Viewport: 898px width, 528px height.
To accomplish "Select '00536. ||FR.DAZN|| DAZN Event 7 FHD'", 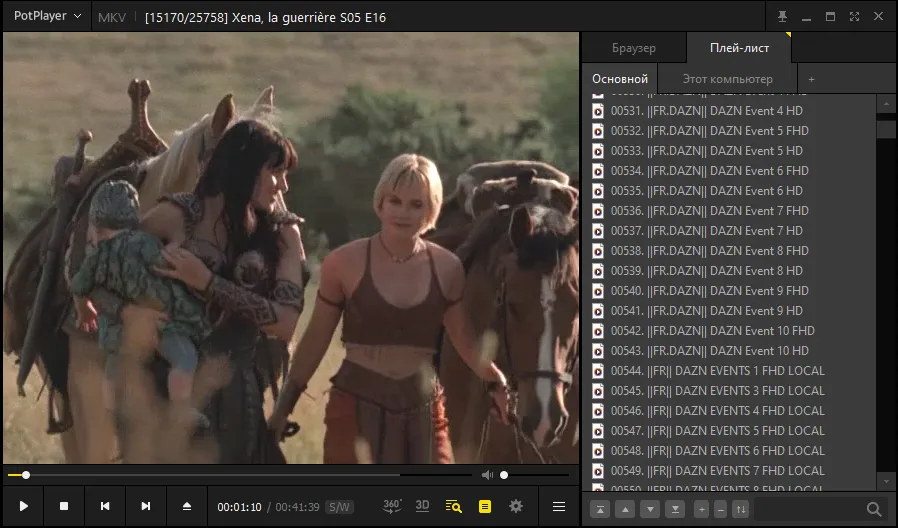I will (730, 211).
